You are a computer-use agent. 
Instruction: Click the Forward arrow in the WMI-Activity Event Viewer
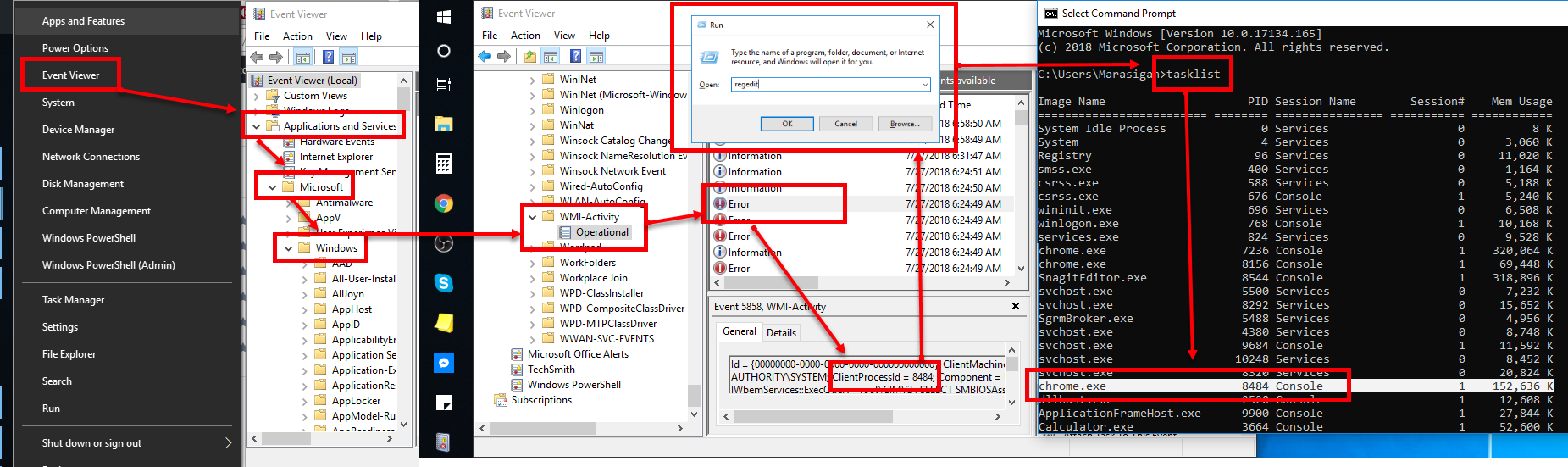point(503,56)
